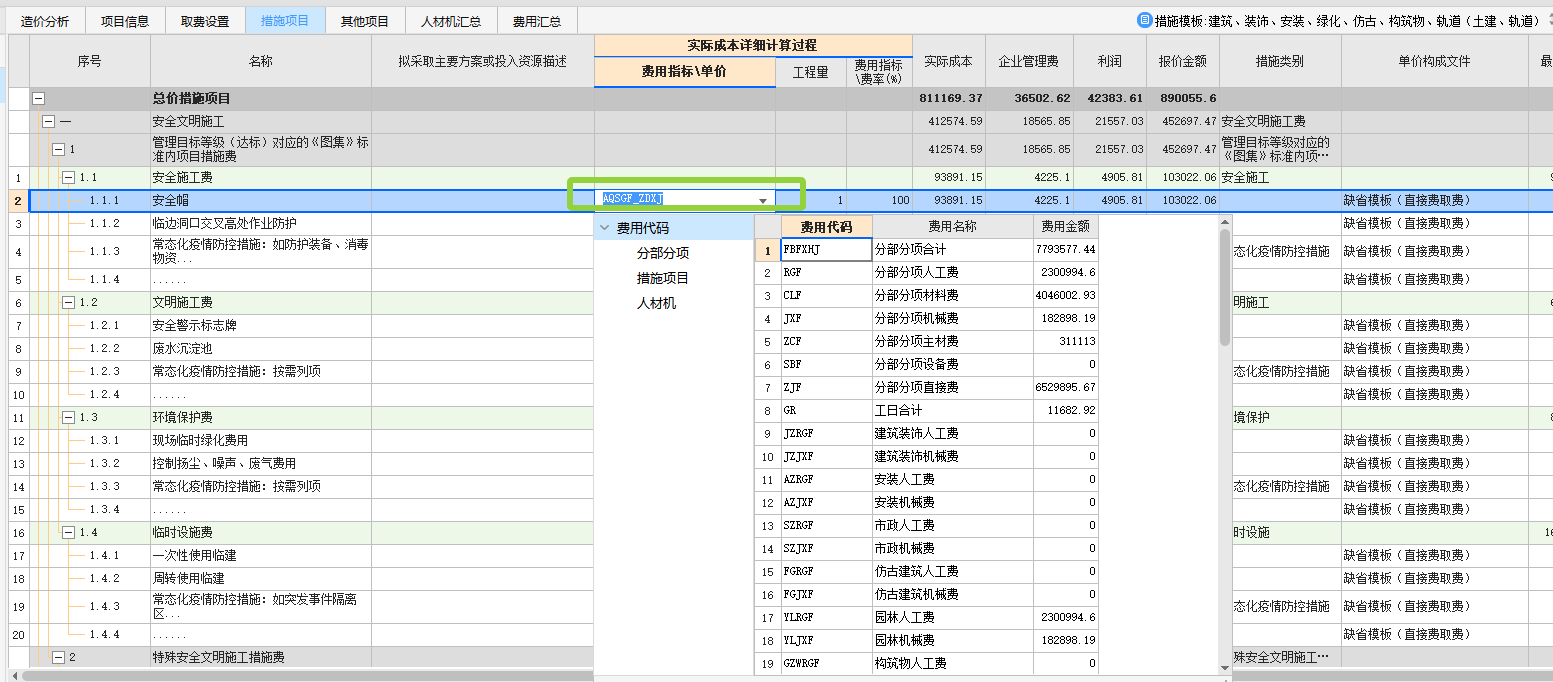Click total actual cost 811169.37
1553x682 pixels.
tap(949, 99)
